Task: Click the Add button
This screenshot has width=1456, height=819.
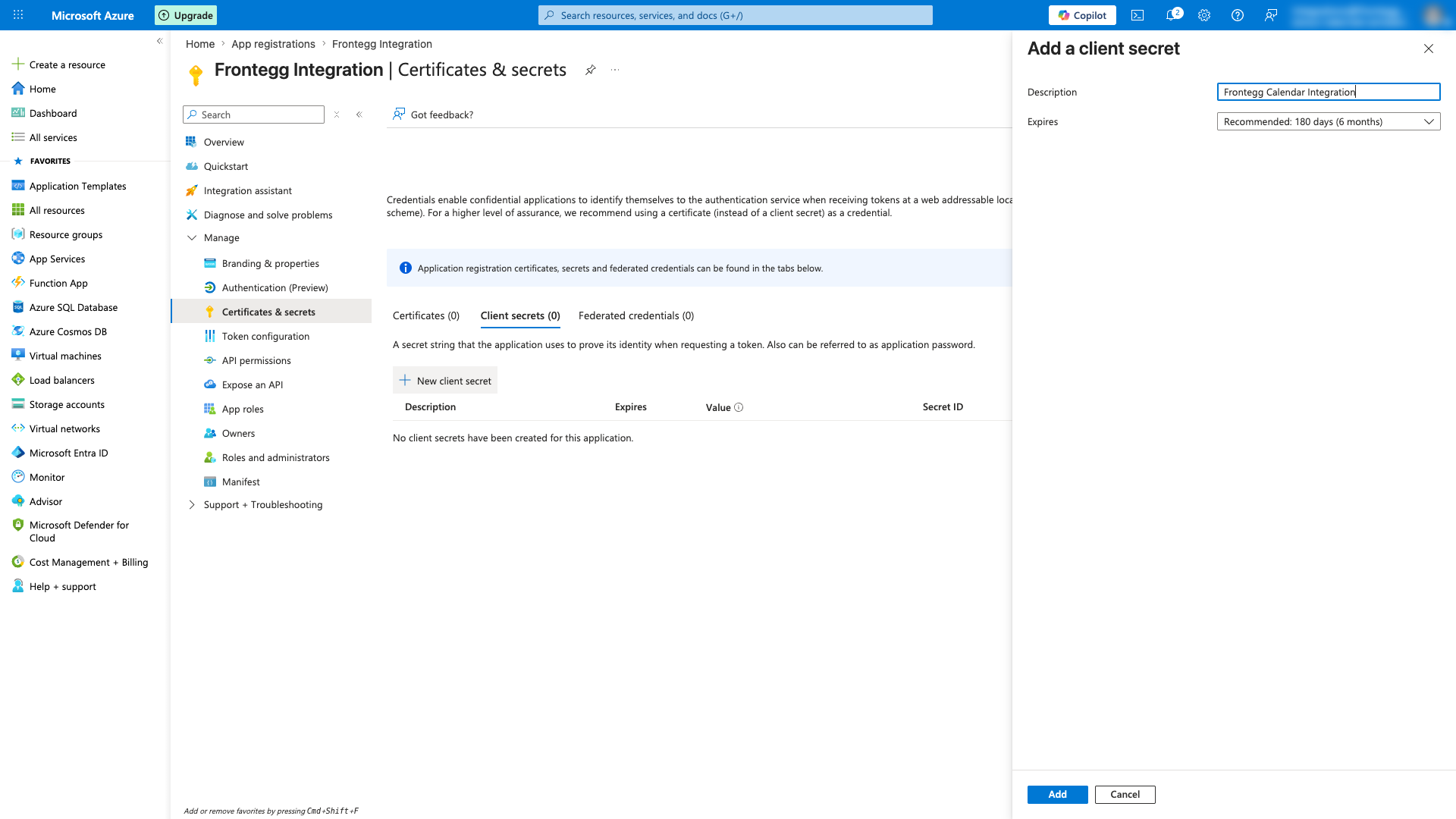Action: pyautogui.click(x=1057, y=794)
